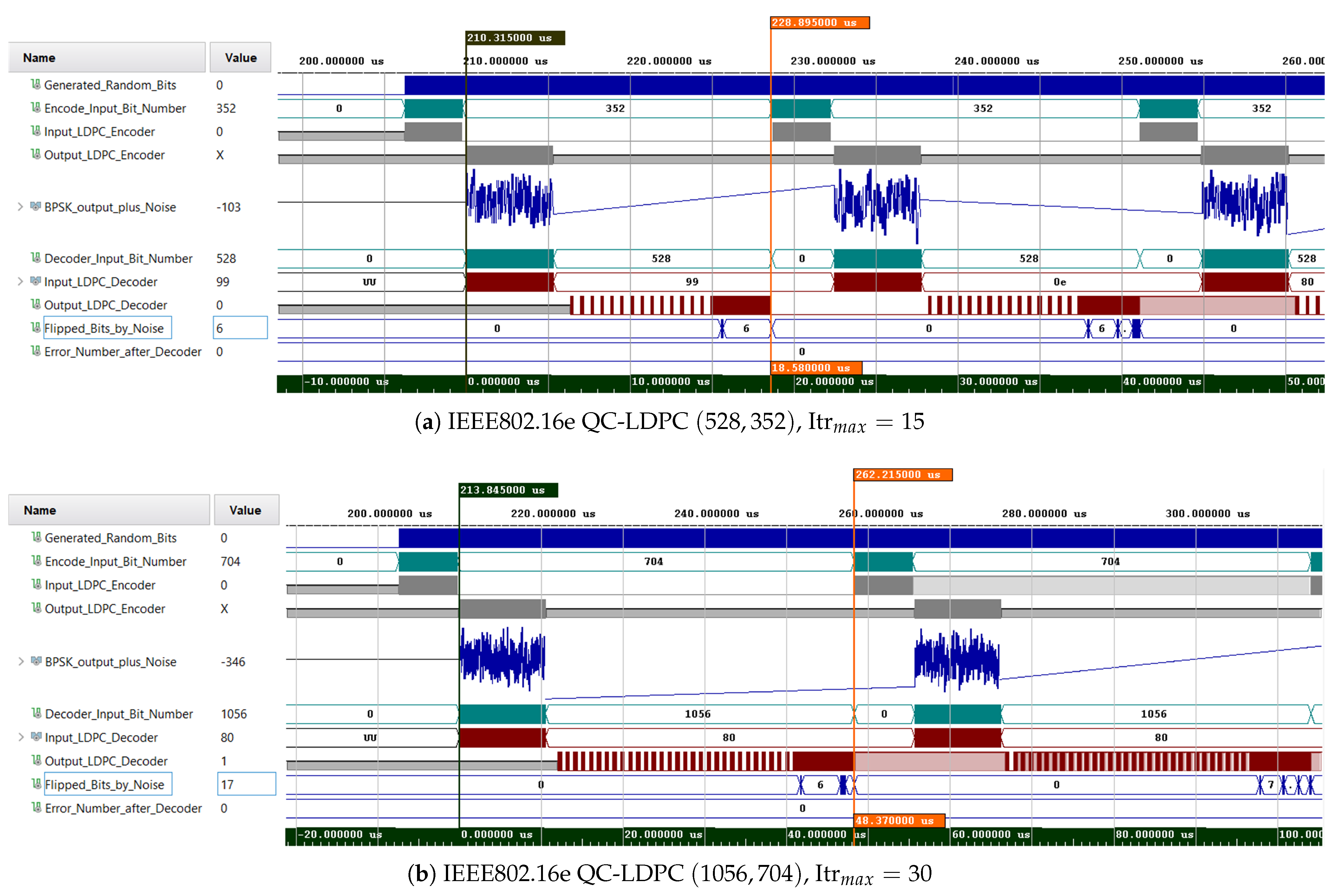Viewport: 1338px width, 896px height.
Task: Click the Input_LDPC_Encoder signal icon in panel (a)
Action: click(x=36, y=132)
